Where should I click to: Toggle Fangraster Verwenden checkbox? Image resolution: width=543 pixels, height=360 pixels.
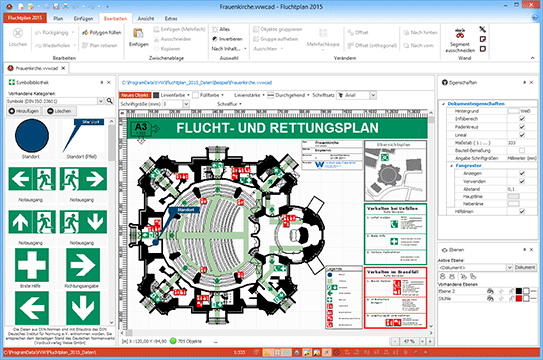click(522, 181)
